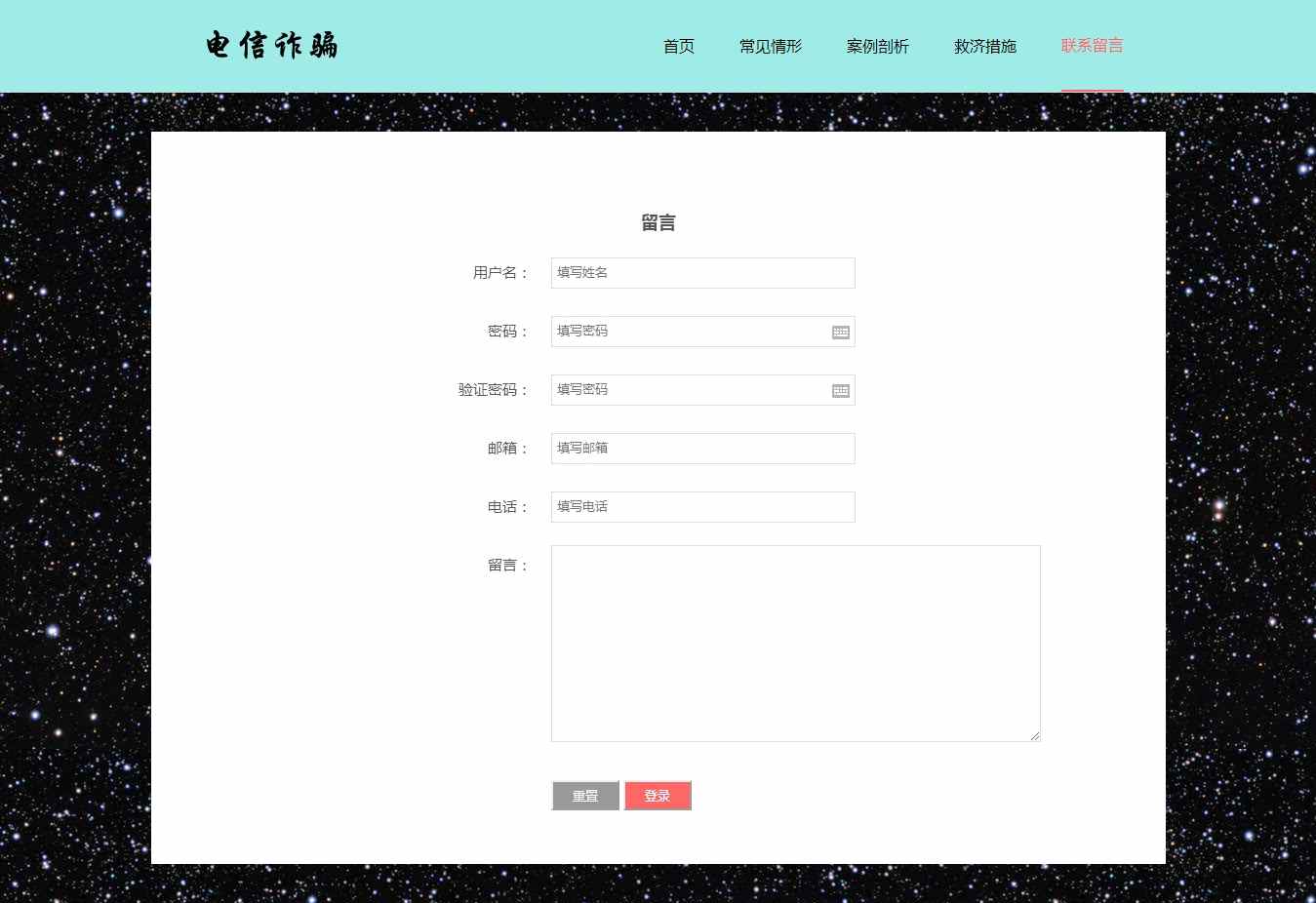The width and height of the screenshot is (1316, 903).
Task: Submit form with the 登录 button
Action: 658,796
